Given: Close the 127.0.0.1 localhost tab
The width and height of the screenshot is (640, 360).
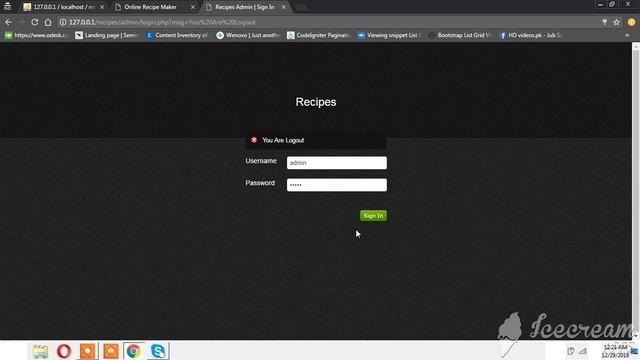Looking at the screenshot, I should click(x=102, y=7).
